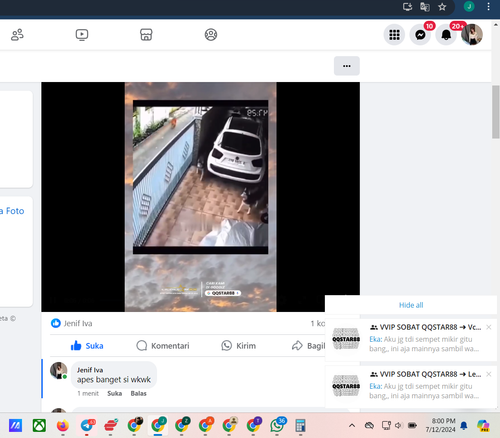The width and height of the screenshot is (500, 438).
Task: Open second VVIP SOBAT QQSTAR88 Le notification
Action: point(411,387)
